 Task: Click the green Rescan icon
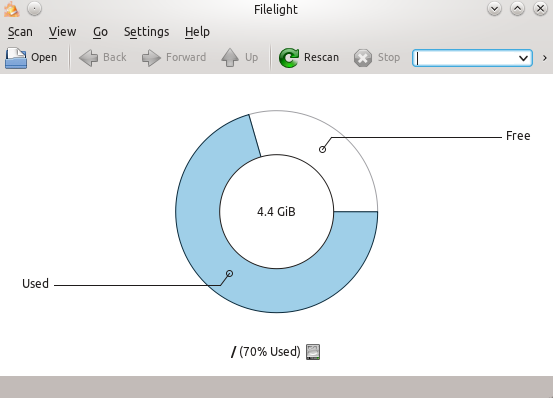(x=289, y=58)
